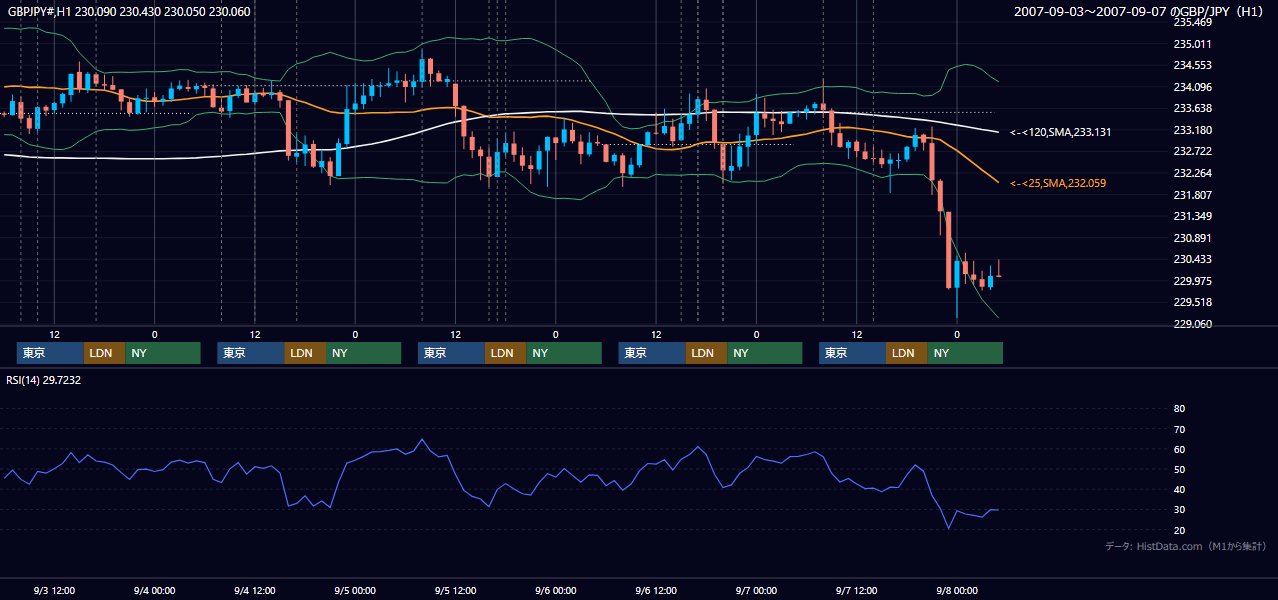
Task: Click price axis label 233.638
Action: coord(1192,109)
